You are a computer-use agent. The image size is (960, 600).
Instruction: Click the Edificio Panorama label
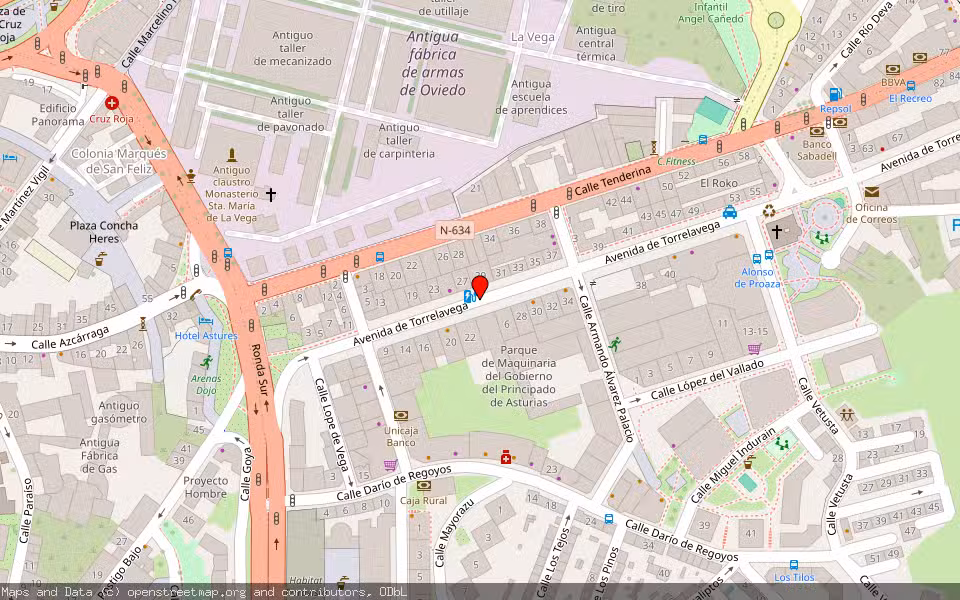pos(58,114)
